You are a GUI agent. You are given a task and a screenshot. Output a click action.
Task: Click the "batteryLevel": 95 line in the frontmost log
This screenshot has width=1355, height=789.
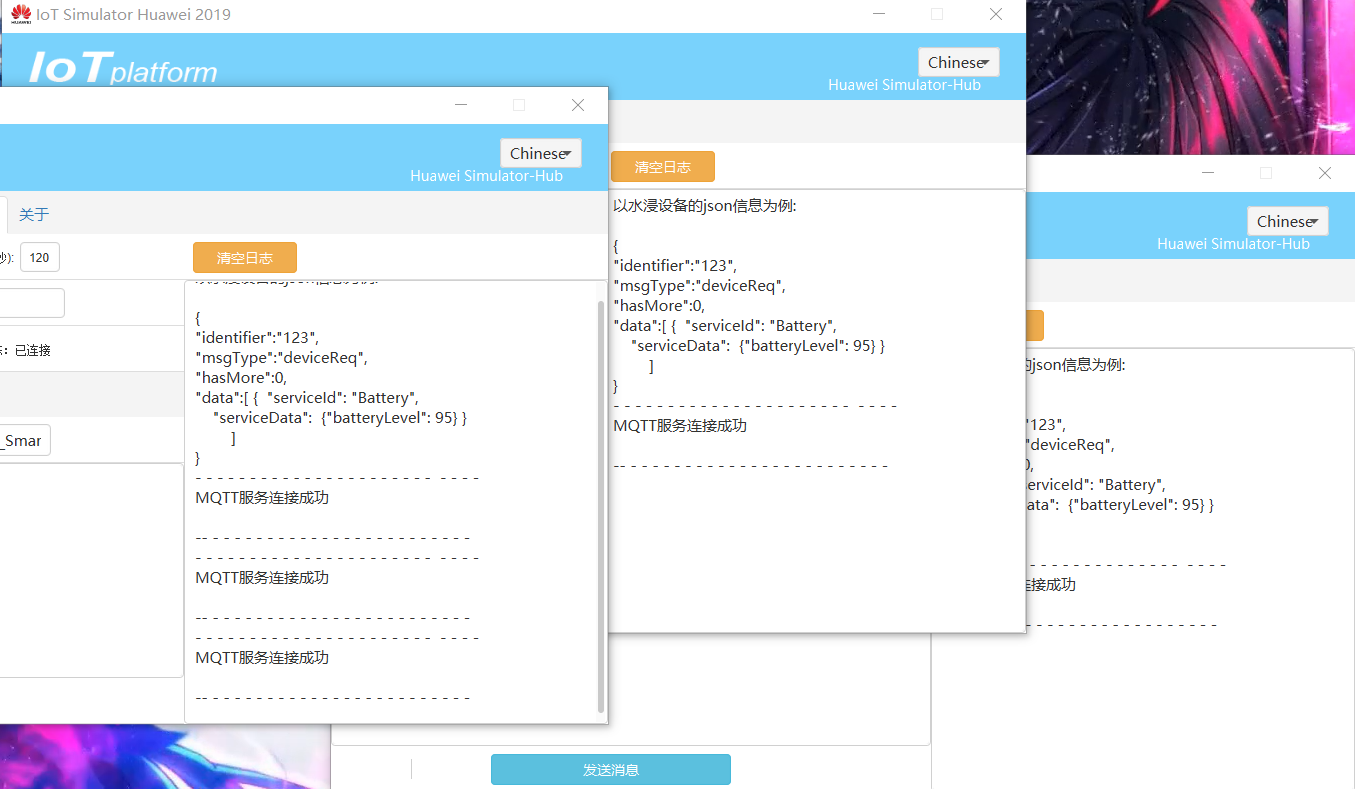pos(340,417)
